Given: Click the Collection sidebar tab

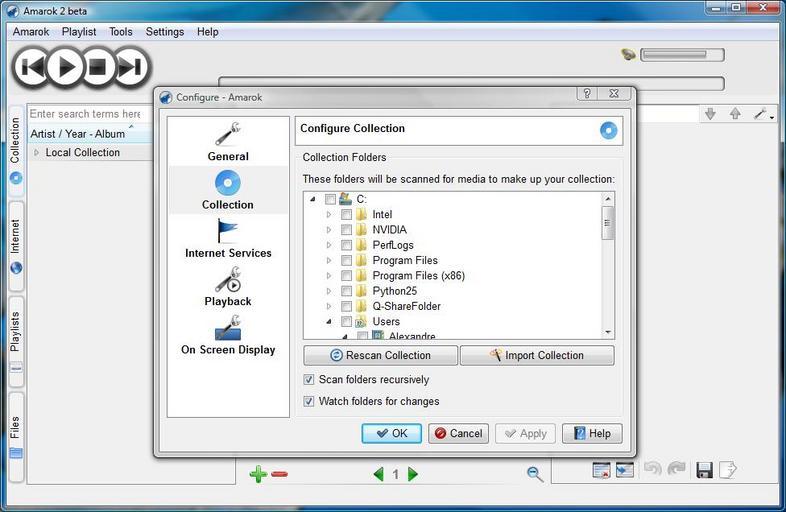Looking at the screenshot, I should coord(16,149).
